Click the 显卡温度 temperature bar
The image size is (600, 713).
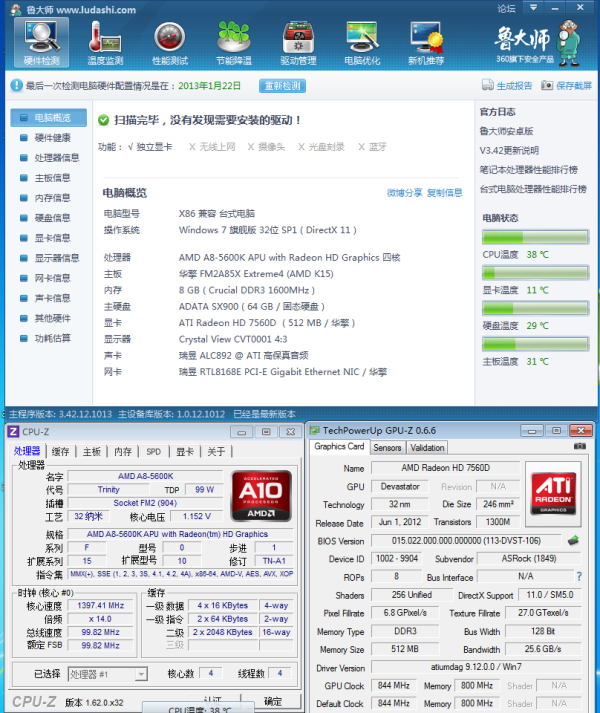pyautogui.click(x=535, y=273)
